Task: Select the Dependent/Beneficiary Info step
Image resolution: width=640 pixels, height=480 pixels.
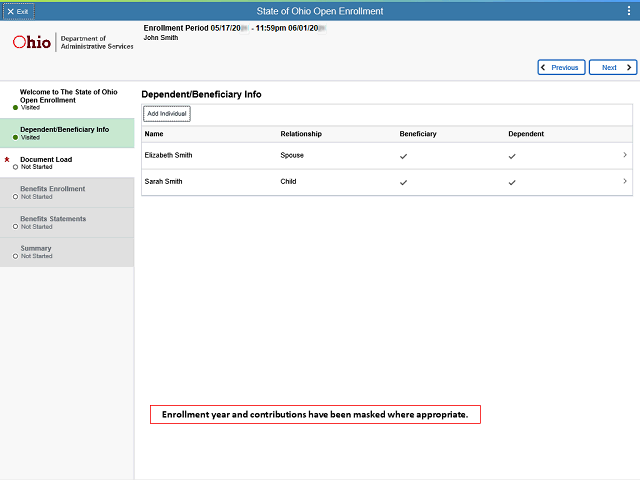Action: coord(67,133)
